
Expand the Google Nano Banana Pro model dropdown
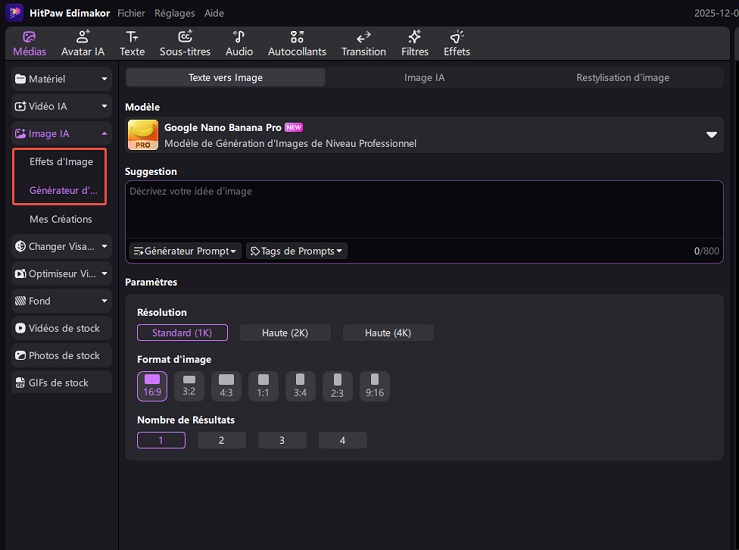(x=712, y=135)
